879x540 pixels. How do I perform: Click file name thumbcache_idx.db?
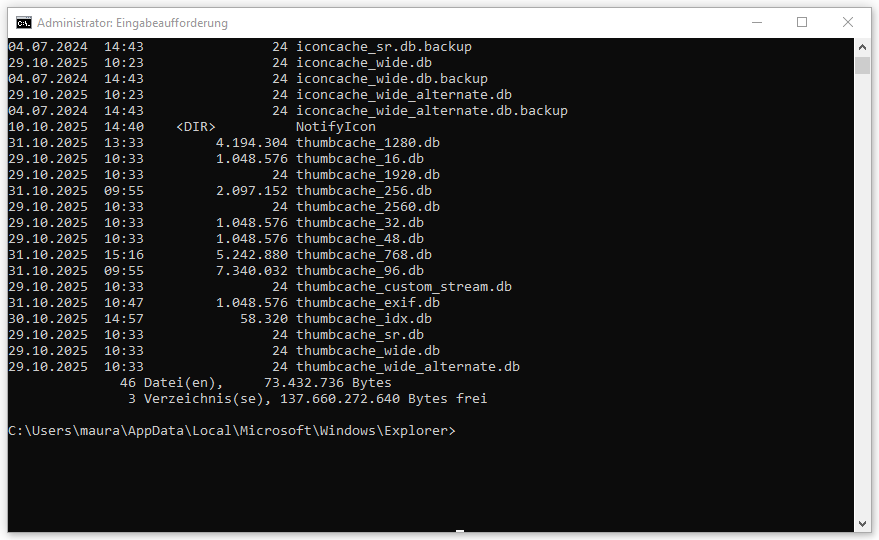click(x=364, y=319)
